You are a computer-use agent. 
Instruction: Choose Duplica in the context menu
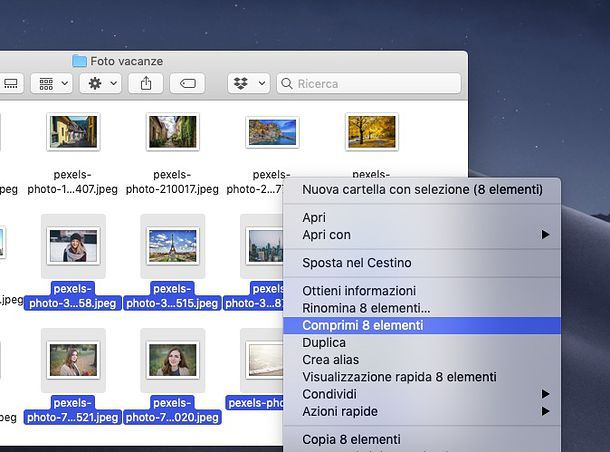[422, 342]
